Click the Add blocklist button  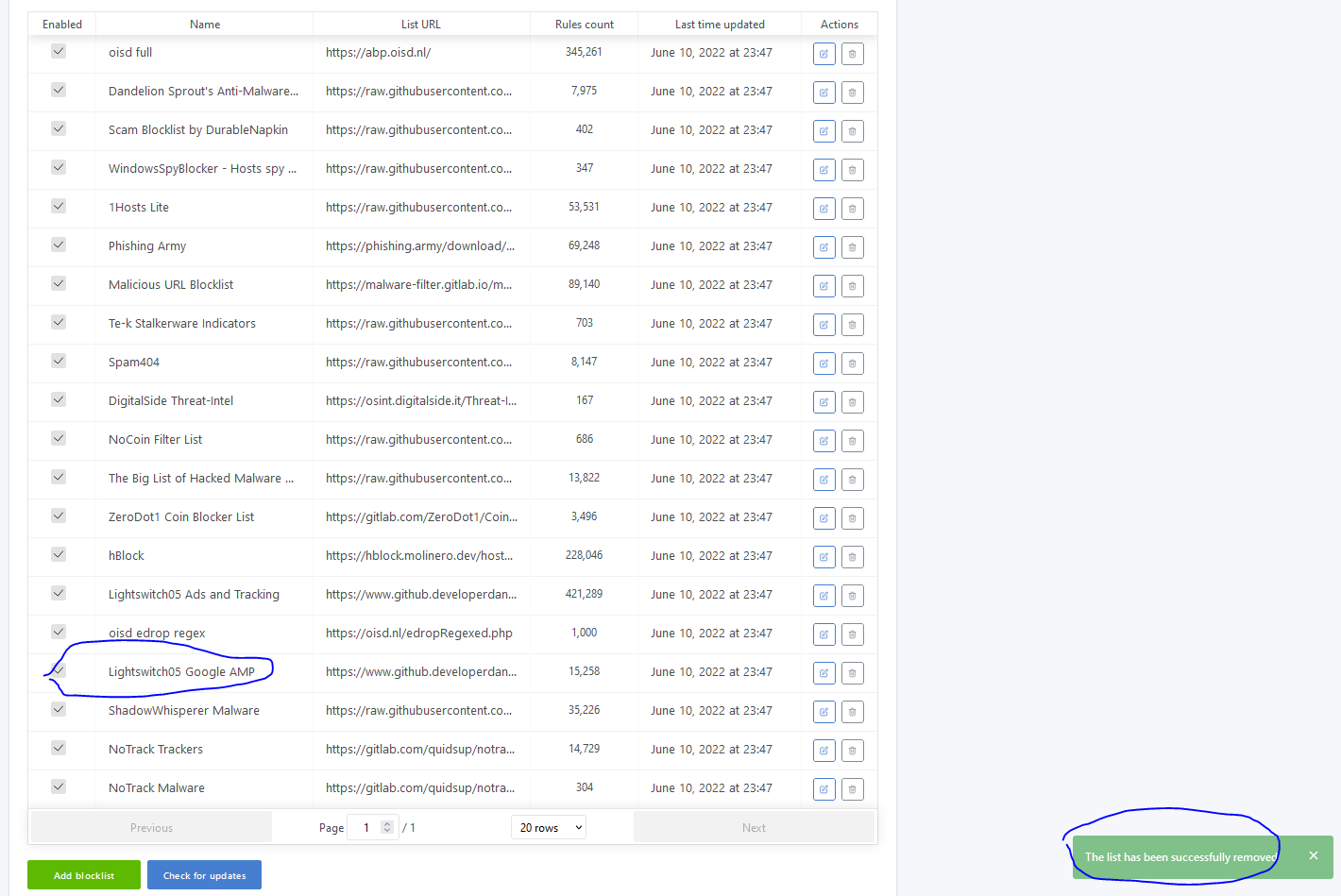84,875
